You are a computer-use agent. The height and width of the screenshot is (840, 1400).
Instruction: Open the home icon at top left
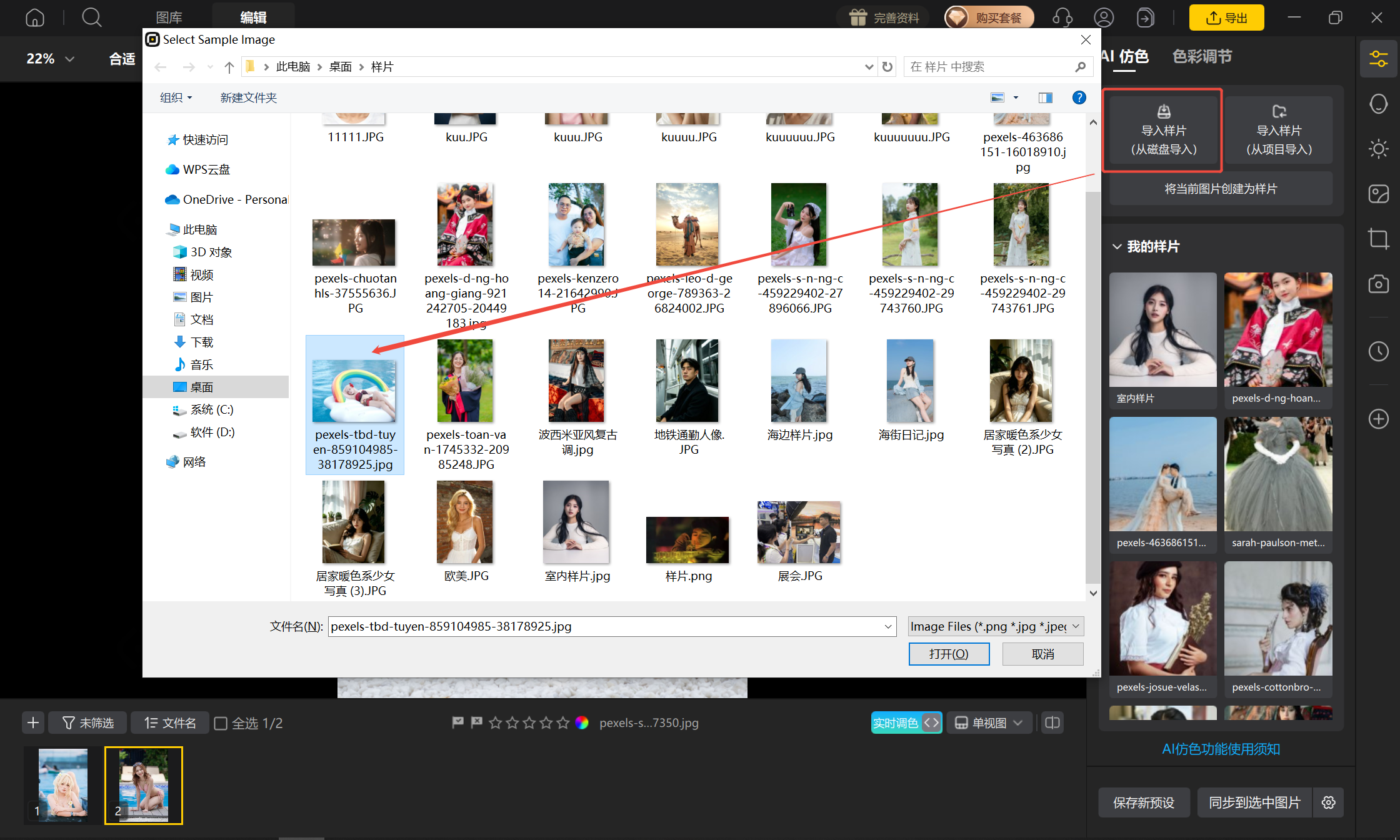pyautogui.click(x=35, y=17)
